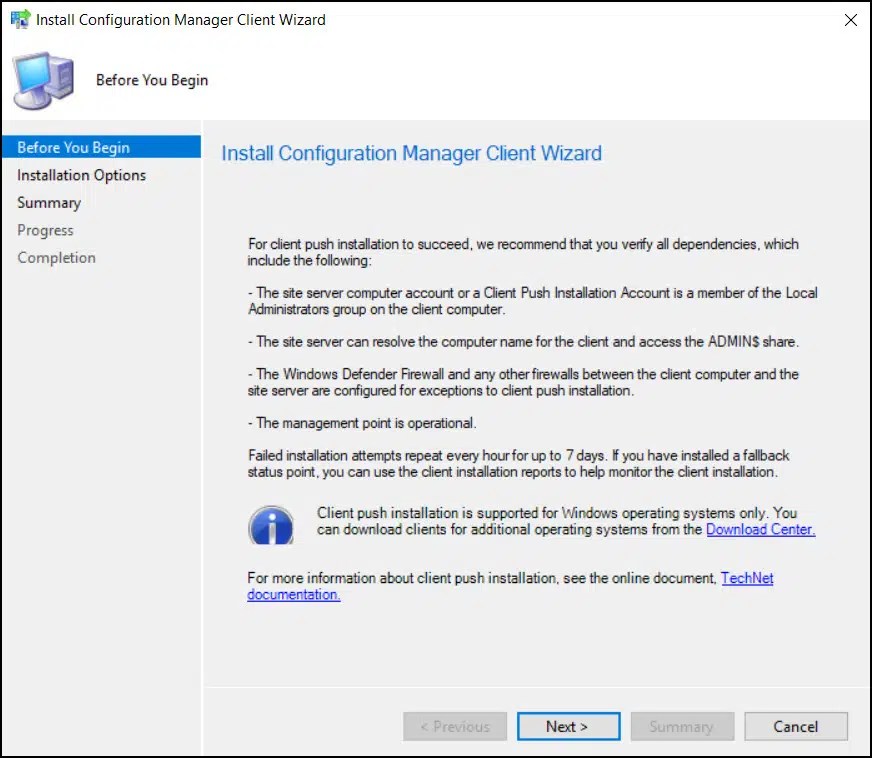
Task: Click the paragraph about failed installation attempts
Action: point(520,461)
